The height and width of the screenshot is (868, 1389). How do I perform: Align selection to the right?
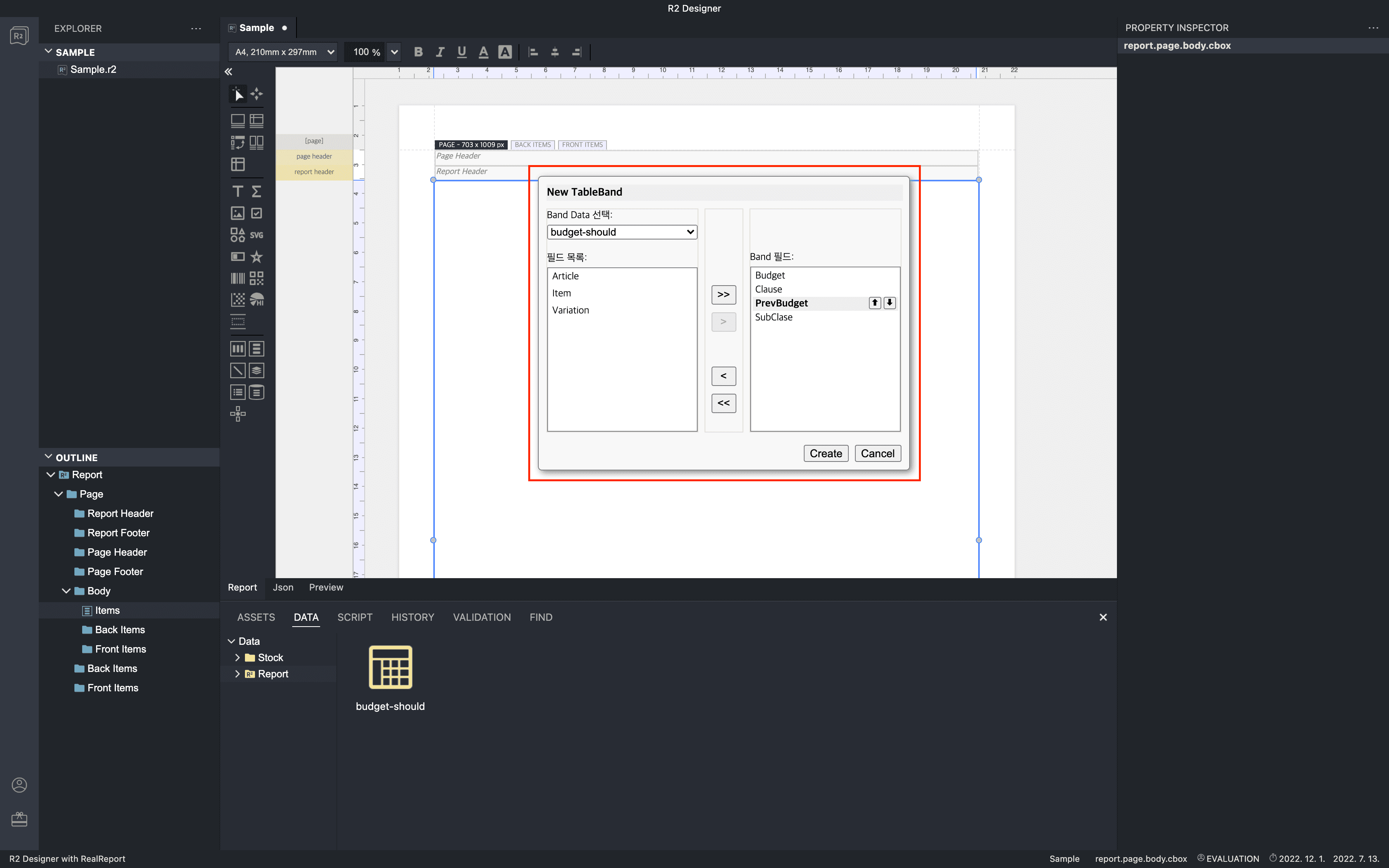pyautogui.click(x=576, y=52)
